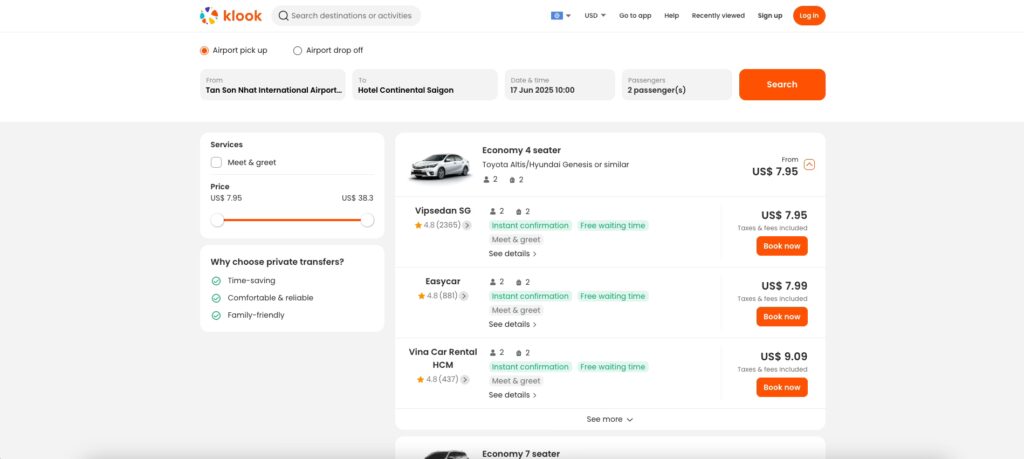Image resolution: width=1024 pixels, height=459 pixels.
Task: Click the maximum price slider handle
Action: click(367, 220)
